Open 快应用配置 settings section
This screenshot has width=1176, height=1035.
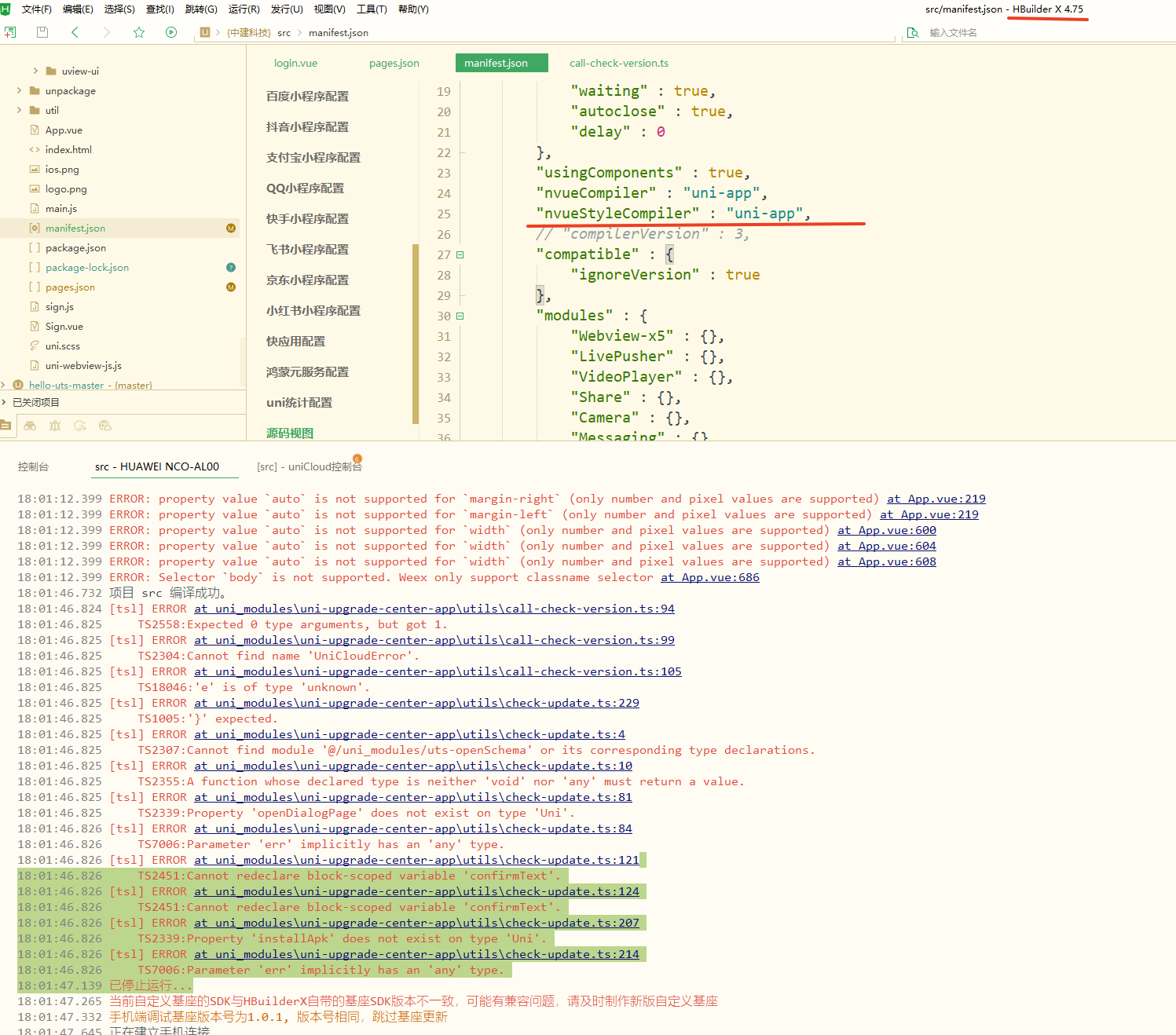295,341
